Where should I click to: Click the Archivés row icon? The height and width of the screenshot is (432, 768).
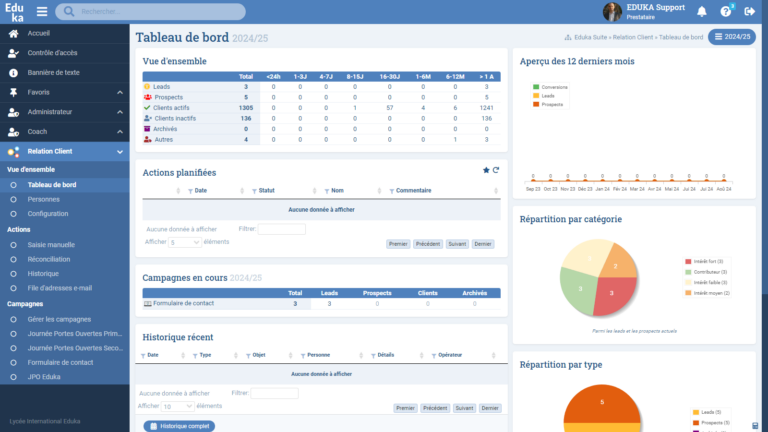coord(147,129)
